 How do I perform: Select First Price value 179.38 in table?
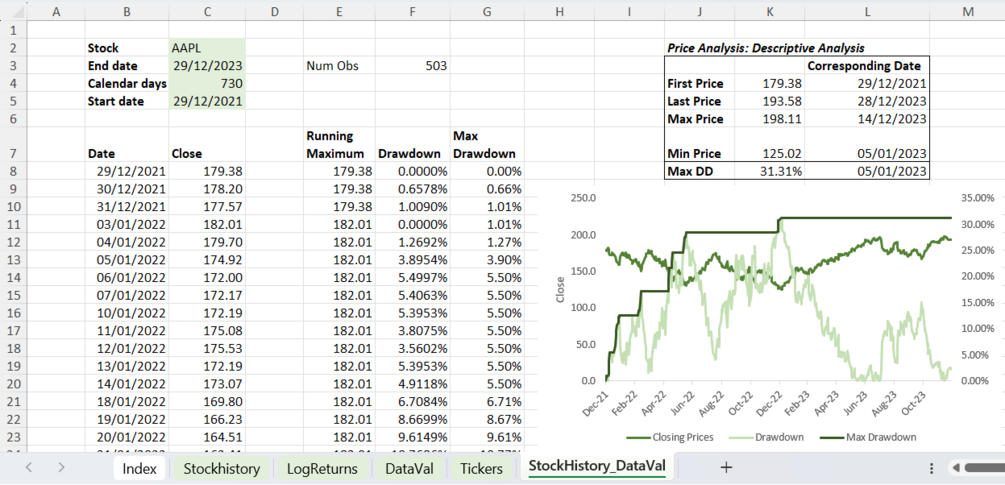click(770, 83)
